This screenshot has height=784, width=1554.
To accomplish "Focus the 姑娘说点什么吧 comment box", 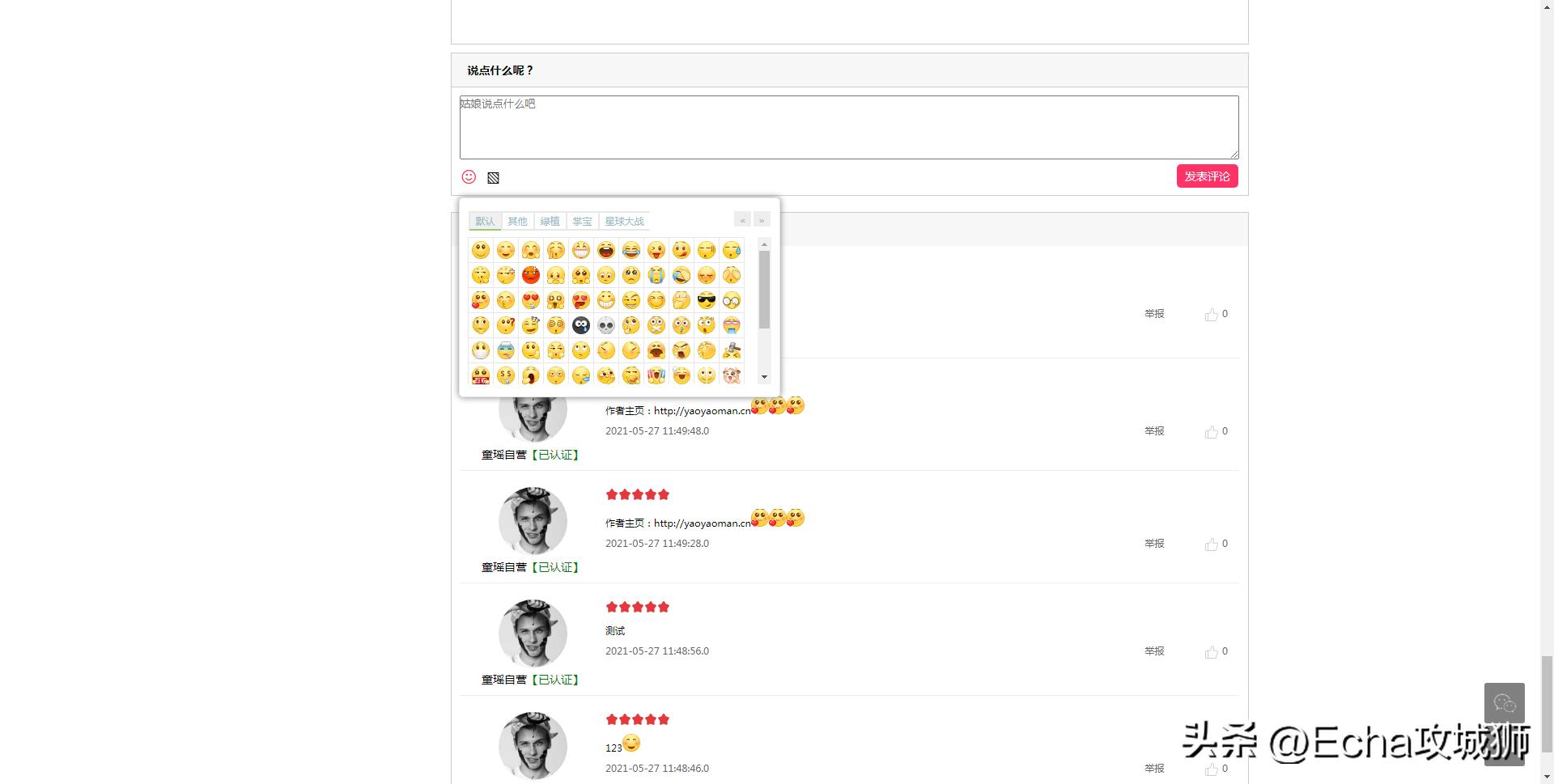I will tap(848, 127).
